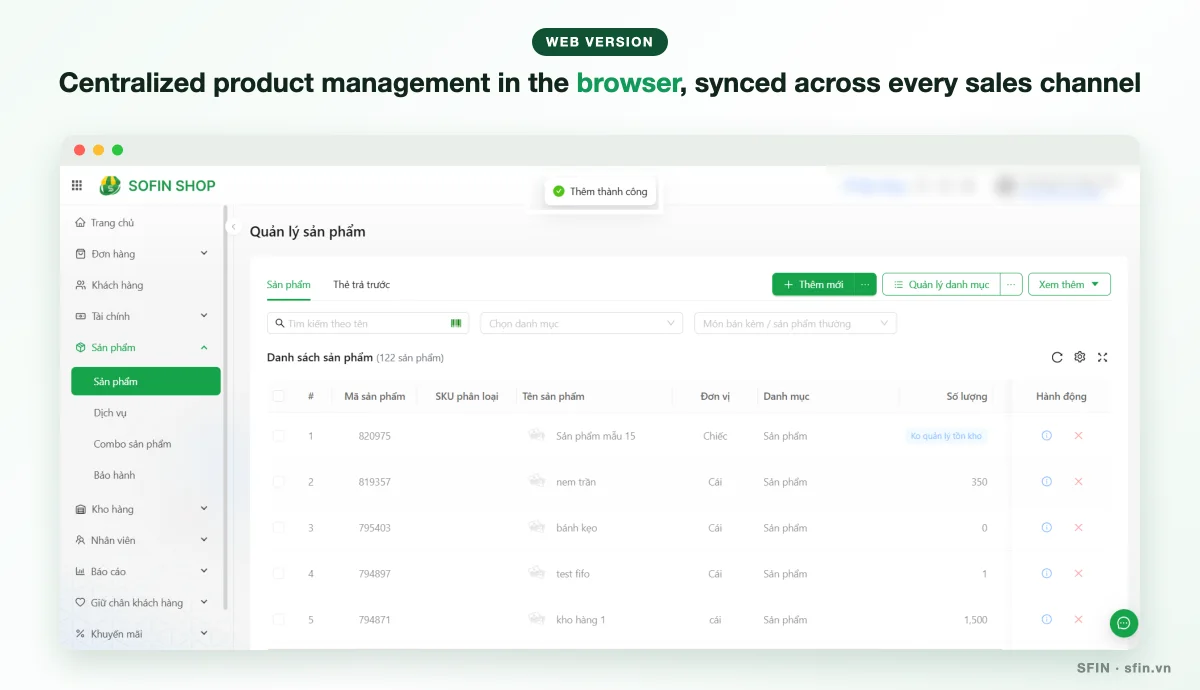Open Xem thêm dropdown button

pyautogui.click(x=1069, y=284)
